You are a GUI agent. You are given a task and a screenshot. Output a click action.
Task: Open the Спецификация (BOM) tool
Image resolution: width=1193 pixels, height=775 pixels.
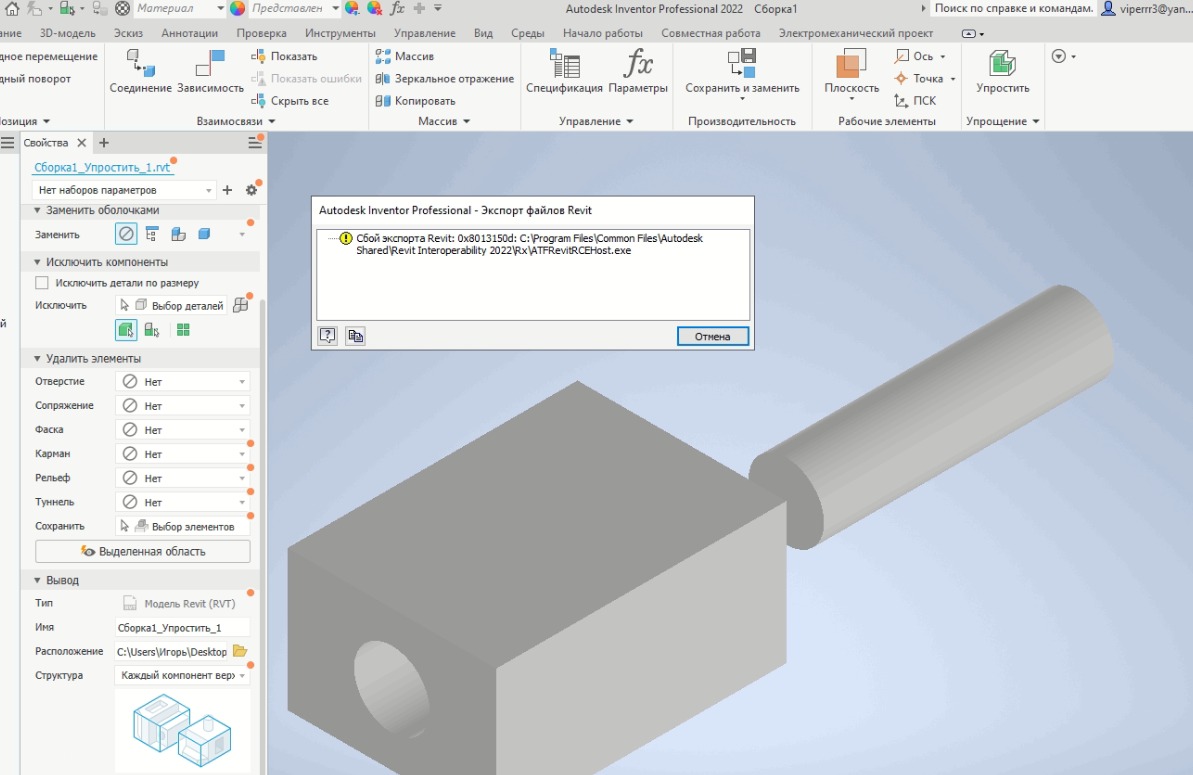pyautogui.click(x=565, y=70)
